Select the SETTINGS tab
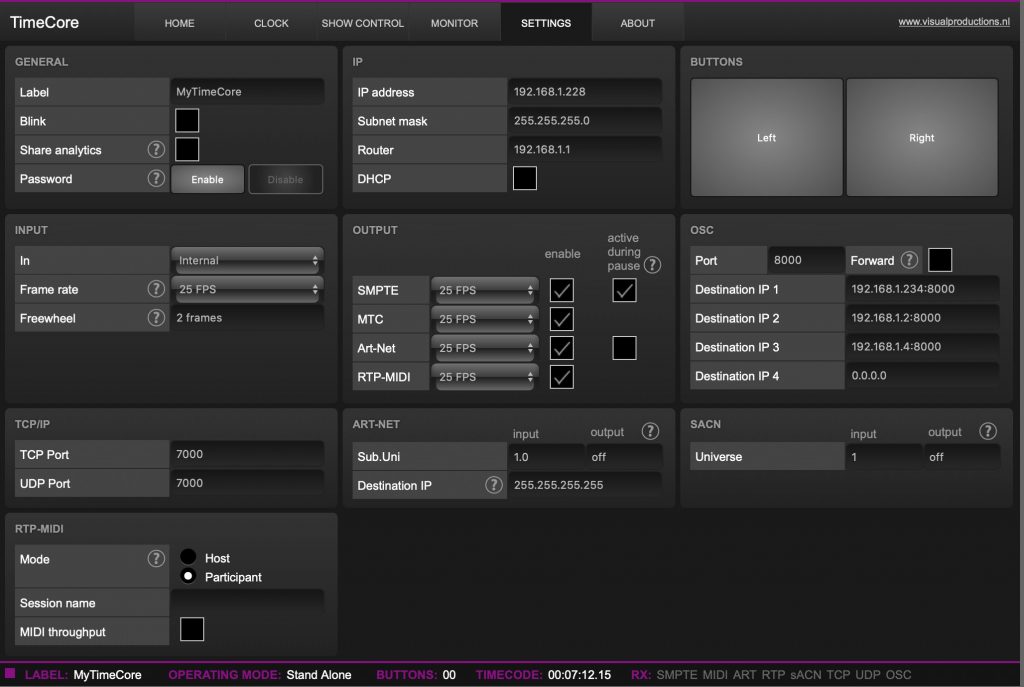 pyautogui.click(x=546, y=23)
